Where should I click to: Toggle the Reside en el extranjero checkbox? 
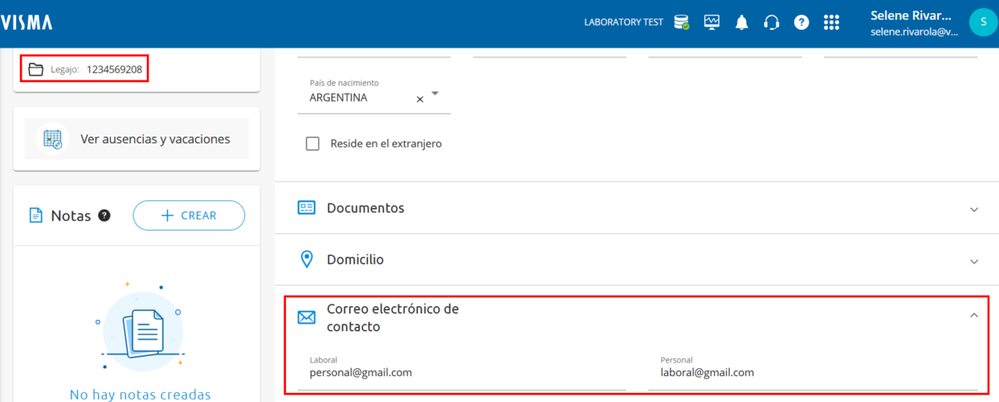point(313,144)
